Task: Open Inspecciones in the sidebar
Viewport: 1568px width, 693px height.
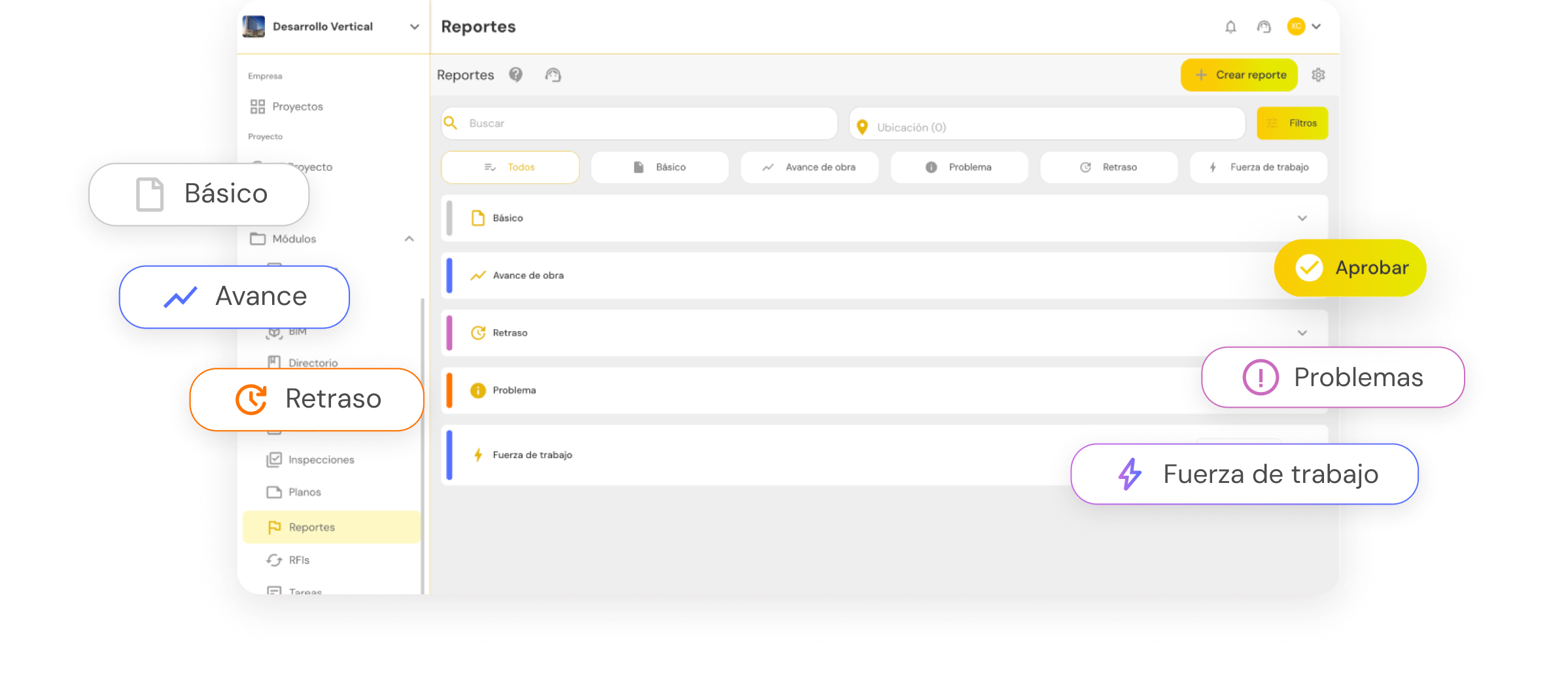Action: (x=321, y=460)
